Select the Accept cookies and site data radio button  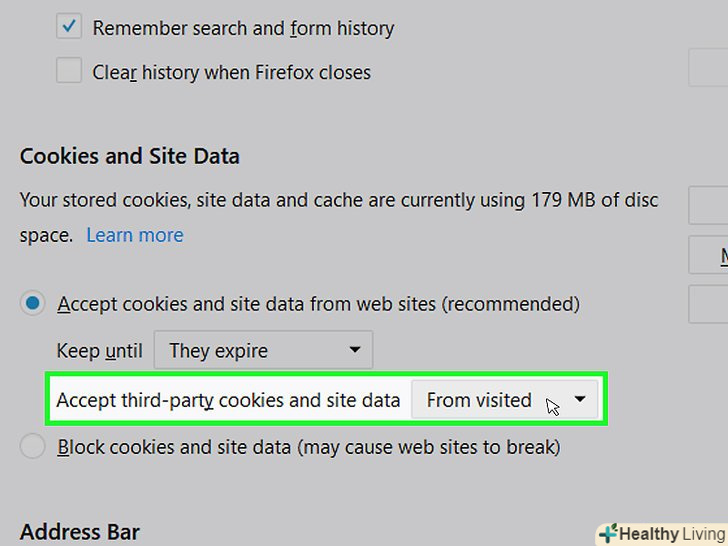(33, 303)
